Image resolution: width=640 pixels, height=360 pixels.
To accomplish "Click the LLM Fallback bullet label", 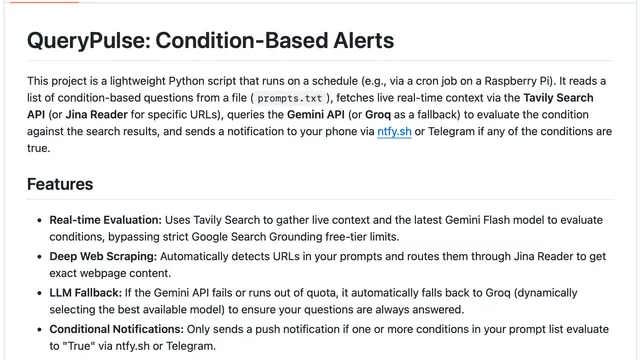I will tap(86, 293).
